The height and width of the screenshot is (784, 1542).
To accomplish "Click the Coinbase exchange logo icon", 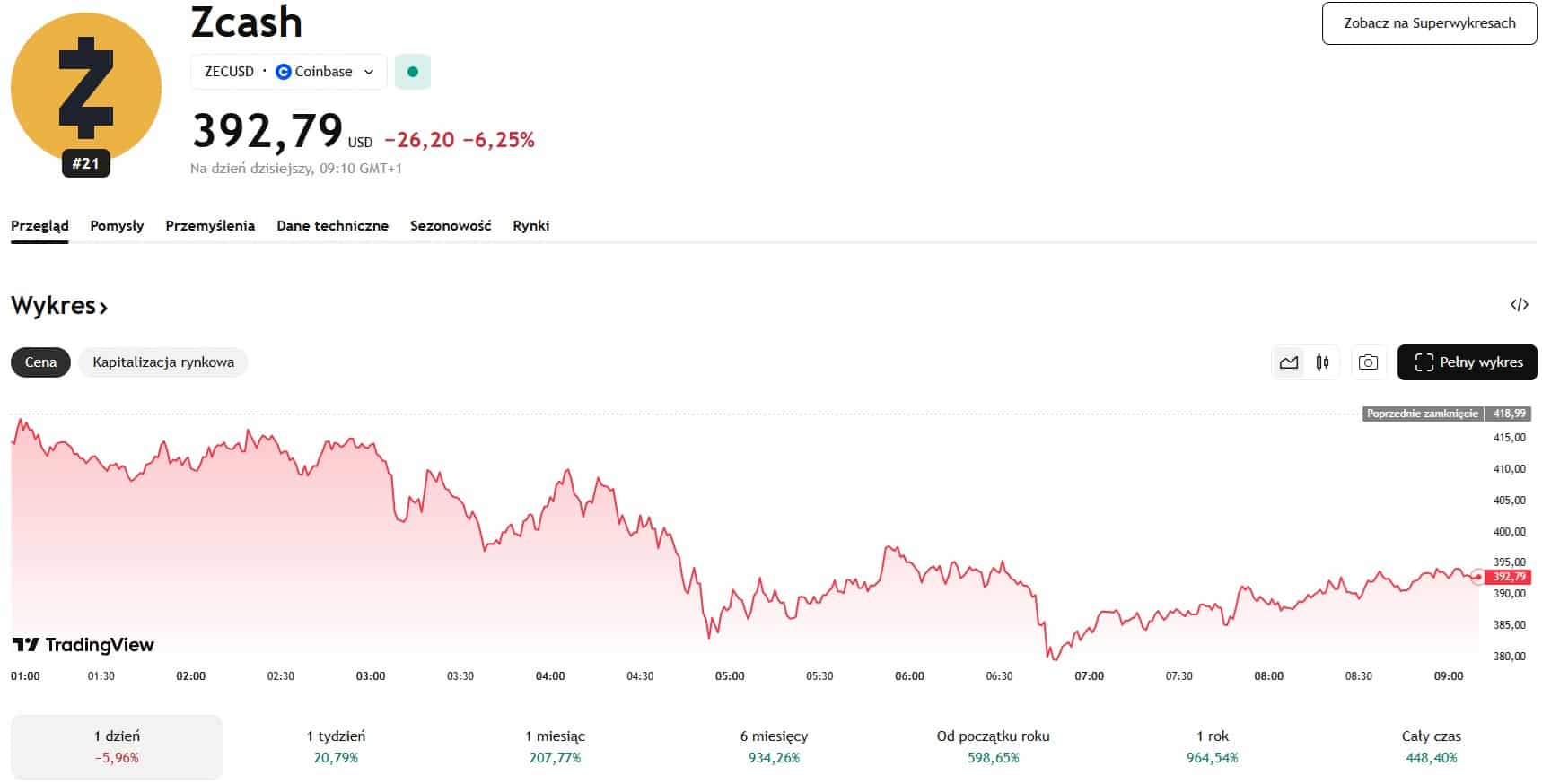I will tap(284, 72).
